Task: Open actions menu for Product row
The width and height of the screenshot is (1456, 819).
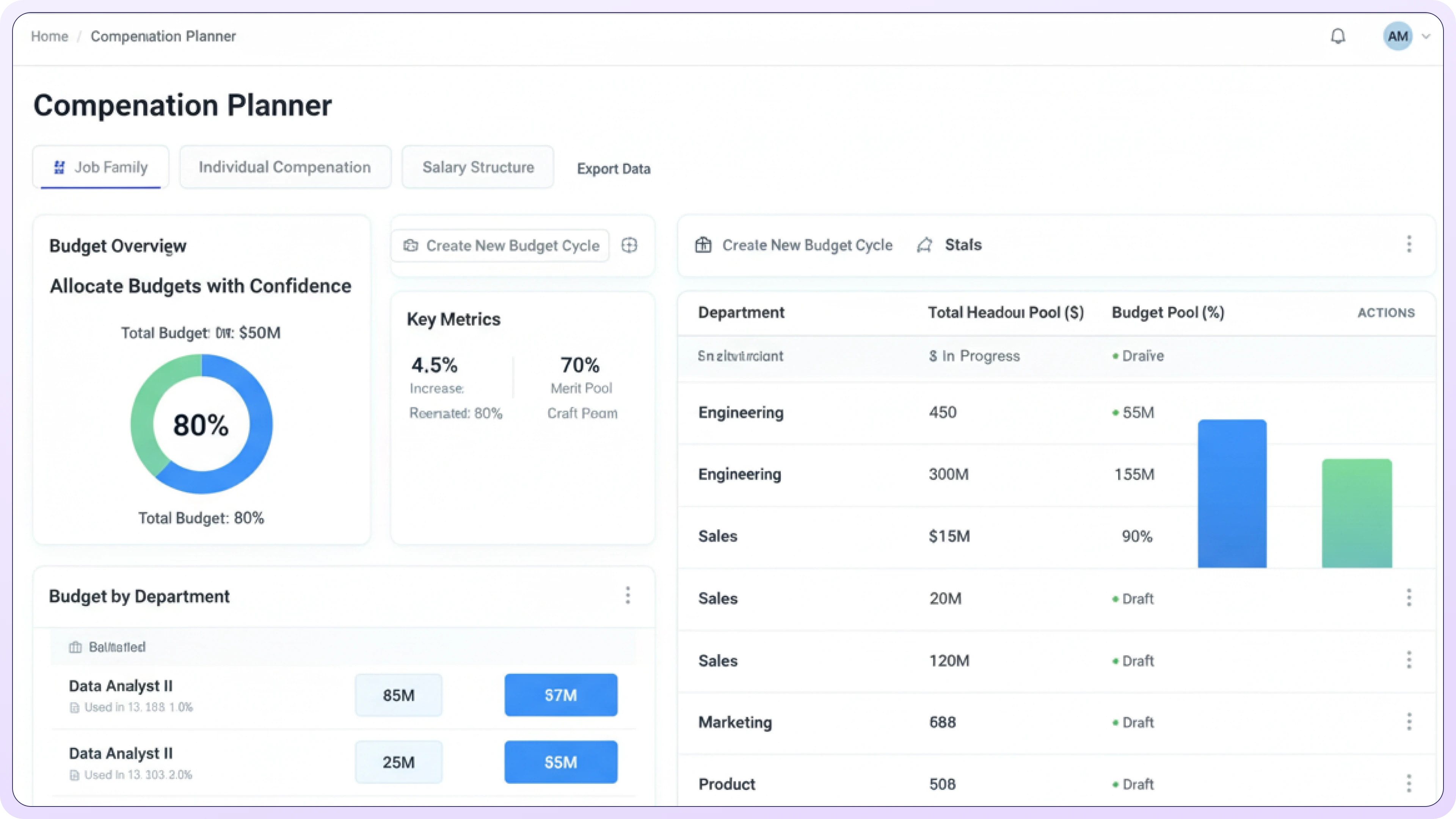Action: [1409, 783]
